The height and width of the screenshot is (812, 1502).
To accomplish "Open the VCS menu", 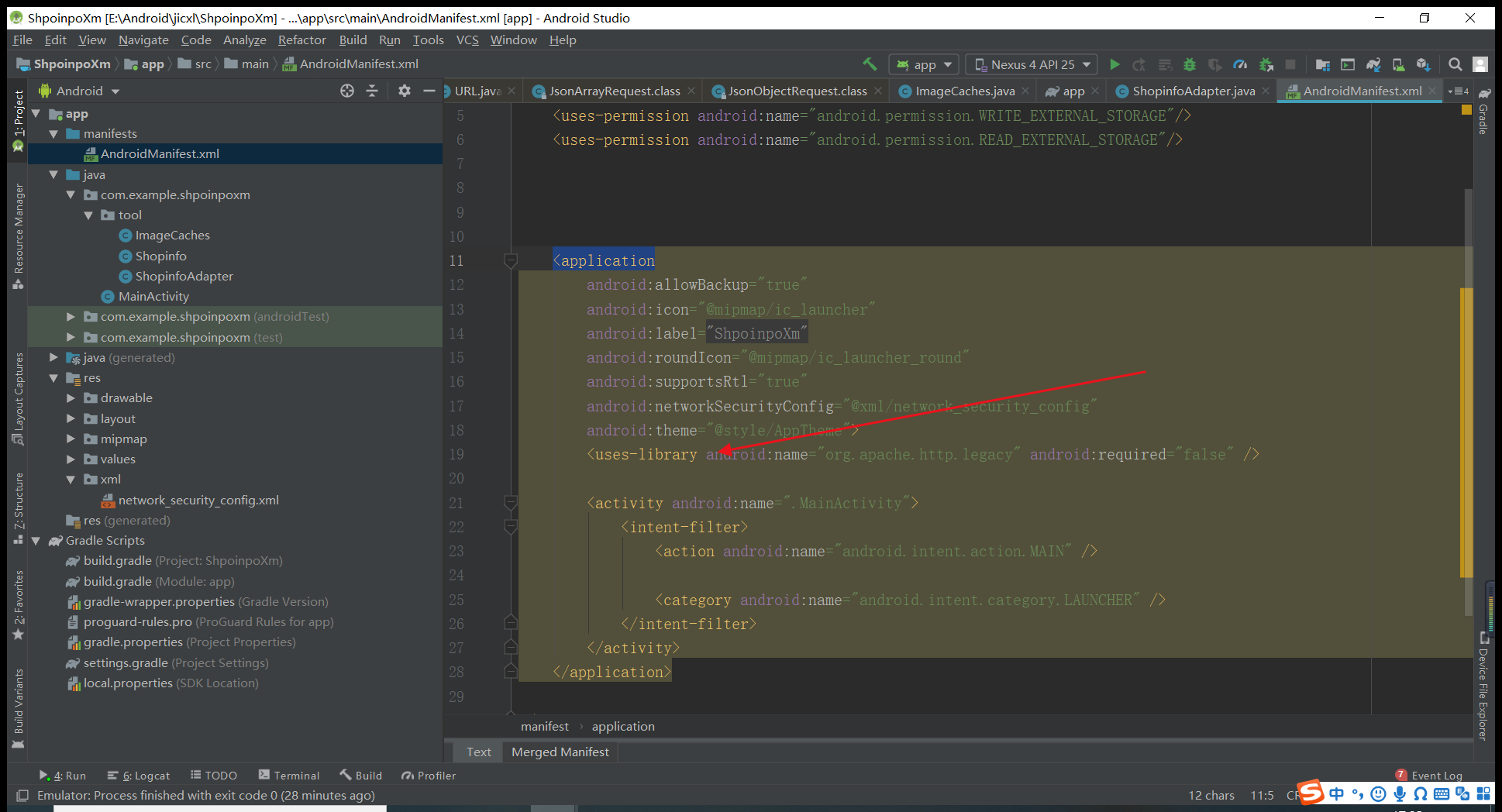I will pos(467,40).
